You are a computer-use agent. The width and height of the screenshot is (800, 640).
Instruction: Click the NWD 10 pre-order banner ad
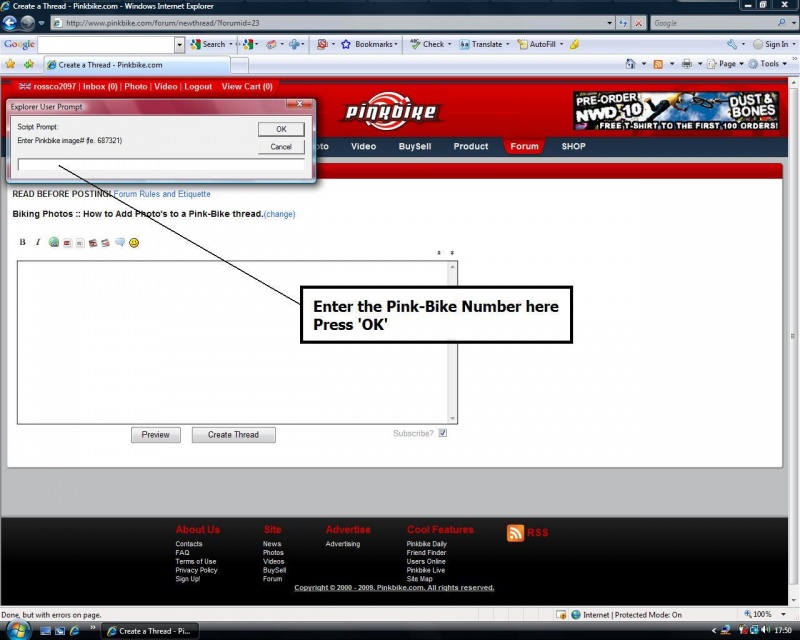point(676,111)
